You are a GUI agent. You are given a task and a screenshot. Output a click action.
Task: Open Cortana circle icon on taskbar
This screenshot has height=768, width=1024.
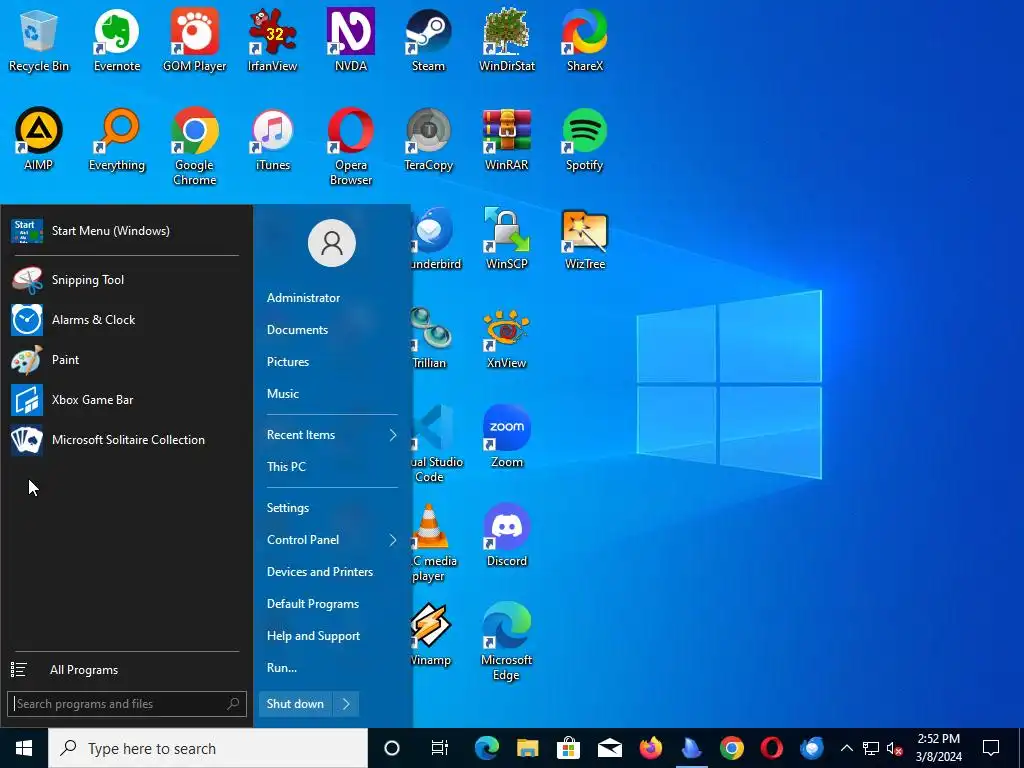click(392, 748)
